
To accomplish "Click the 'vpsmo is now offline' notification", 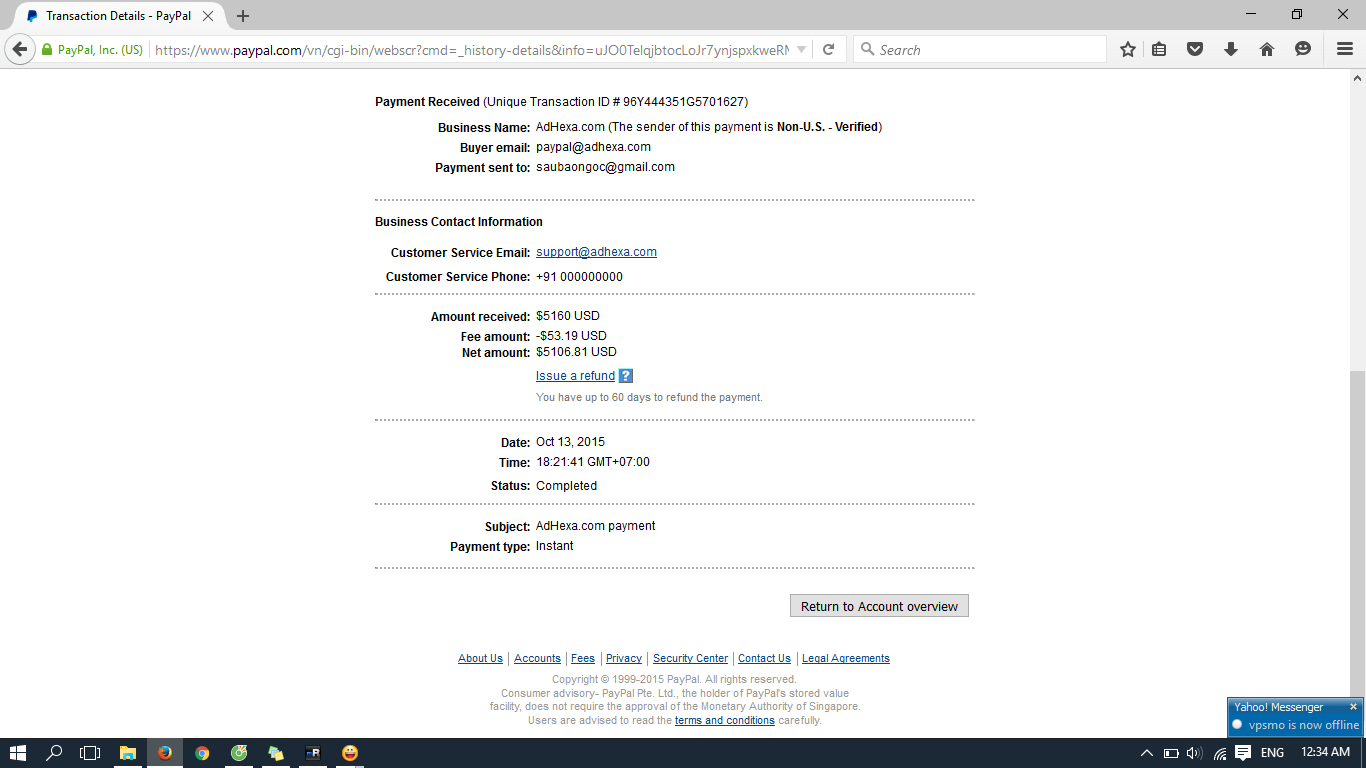I will [x=1304, y=725].
